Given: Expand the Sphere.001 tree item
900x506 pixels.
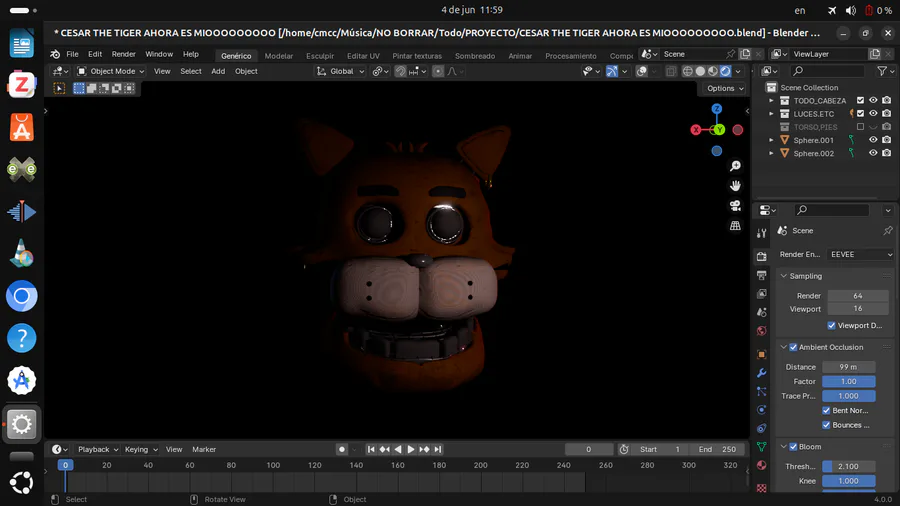Looking at the screenshot, I should (772, 140).
